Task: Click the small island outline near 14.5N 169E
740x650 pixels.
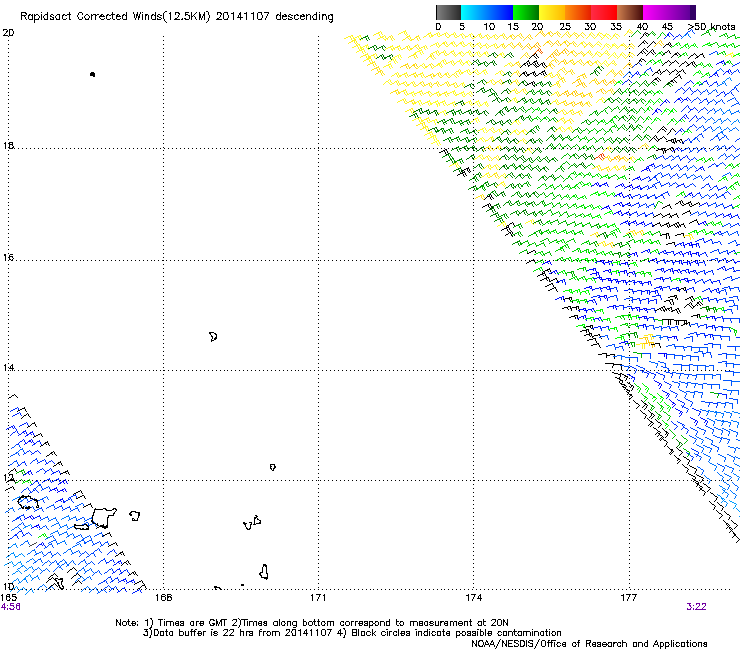Action: pos(213,337)
